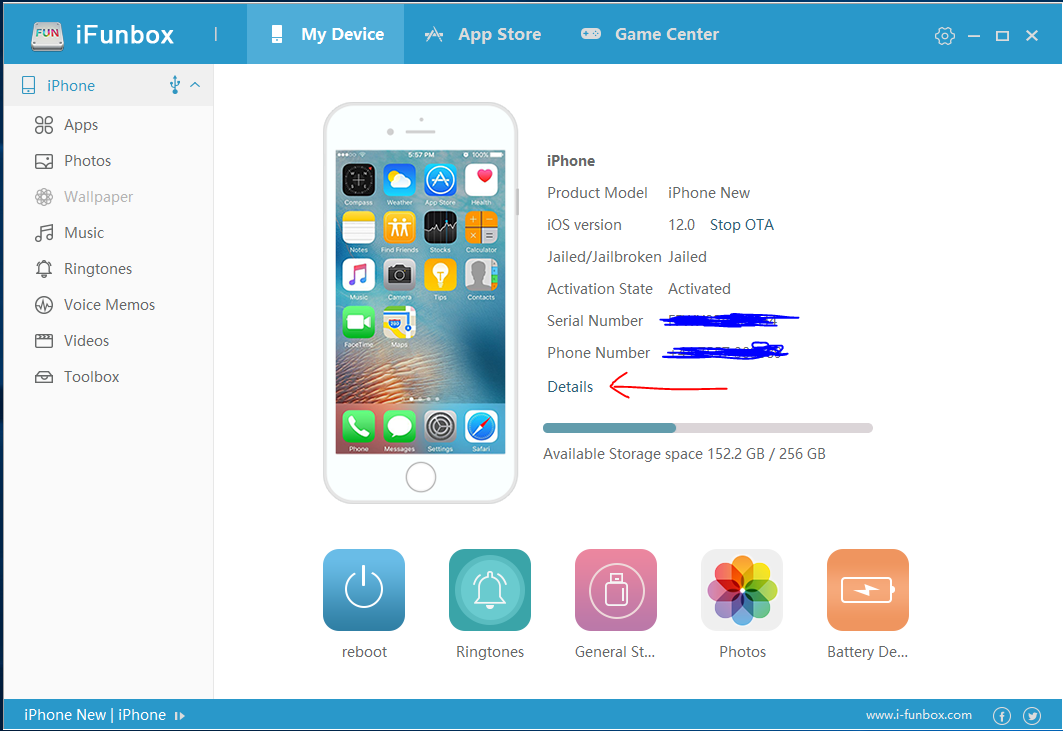
Task: Open Voice Memos in the sidebar
Action: 108,304
